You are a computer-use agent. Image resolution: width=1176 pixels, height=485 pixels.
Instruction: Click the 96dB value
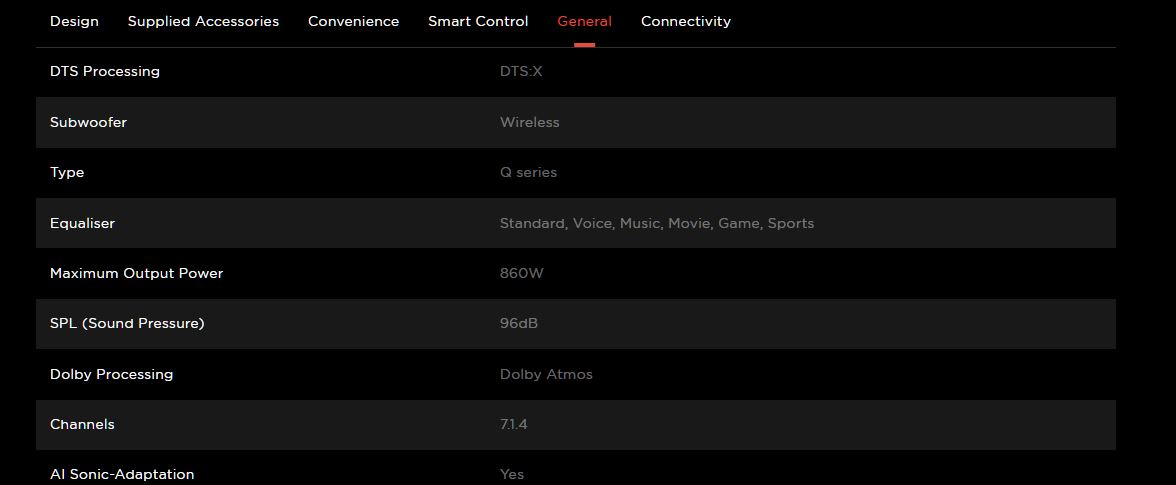click(518, 323)
